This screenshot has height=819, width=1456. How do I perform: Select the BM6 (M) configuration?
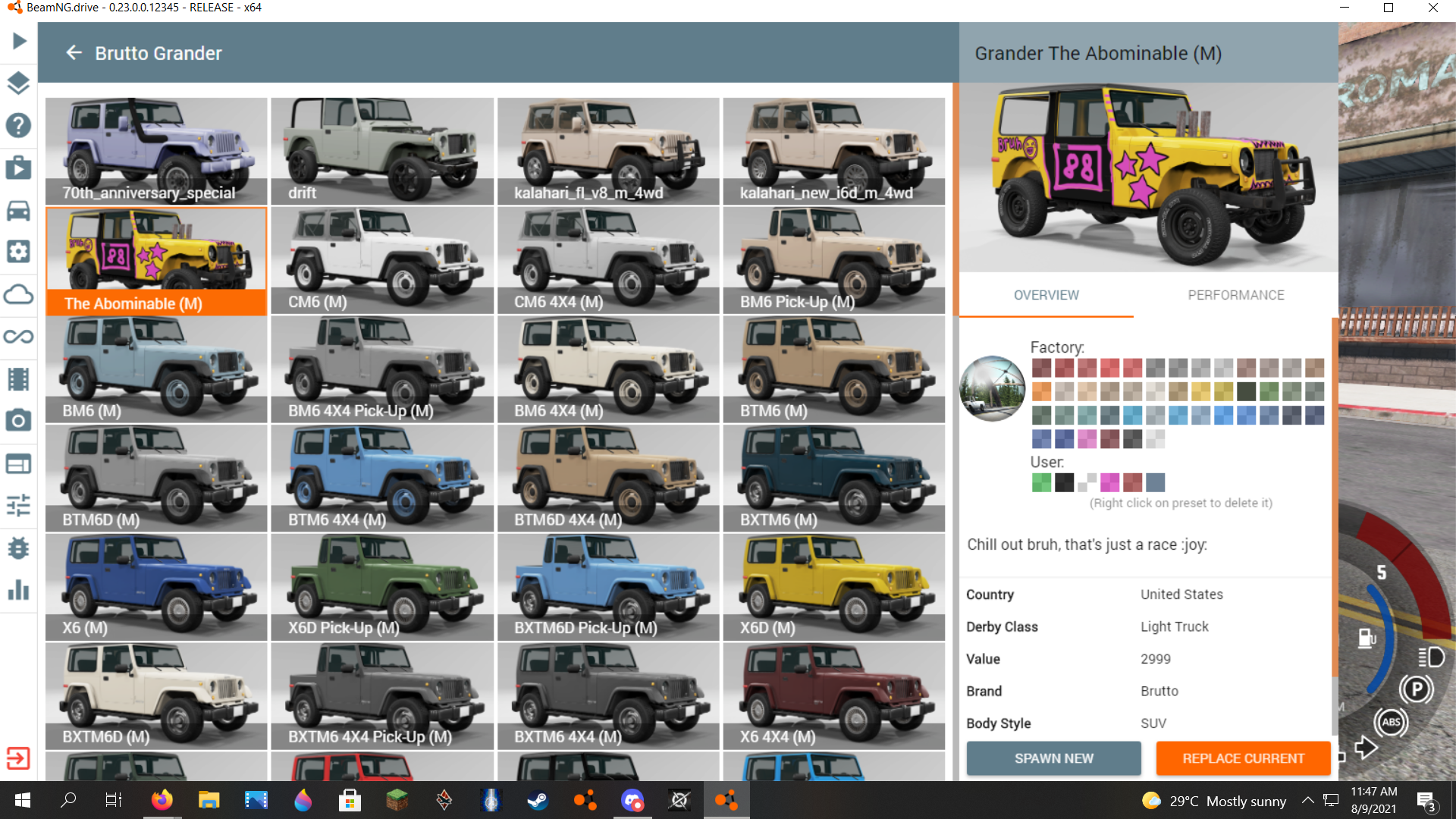pyautogui.click(x=156, y=369)
